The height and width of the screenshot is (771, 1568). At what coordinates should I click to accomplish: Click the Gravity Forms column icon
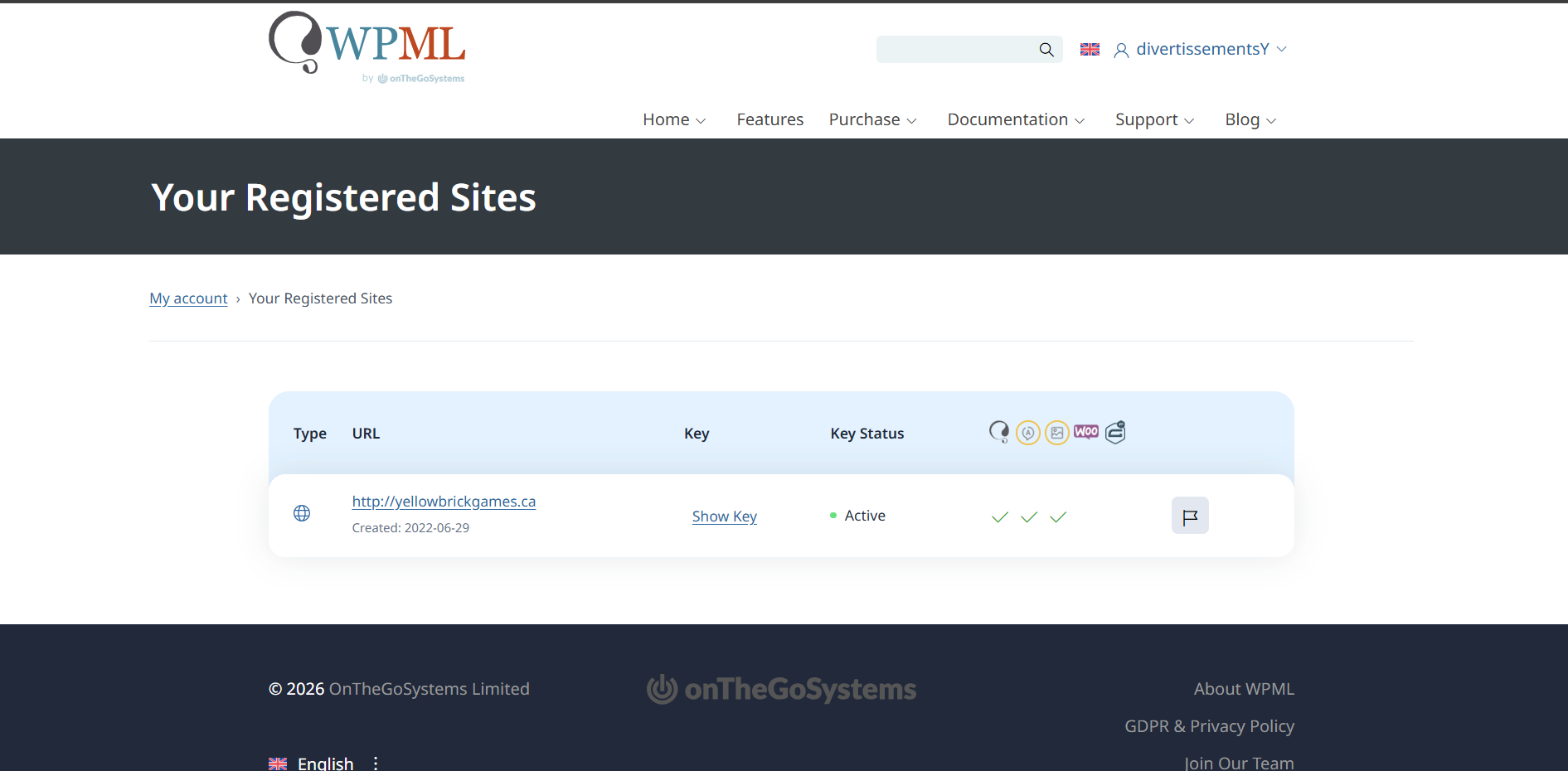point(1115,432)
